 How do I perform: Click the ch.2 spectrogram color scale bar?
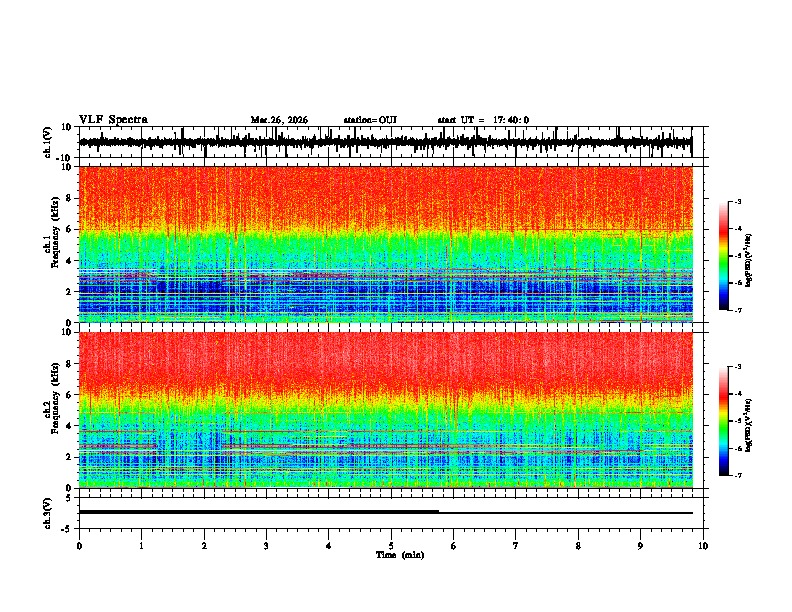(x=723, y=421)
